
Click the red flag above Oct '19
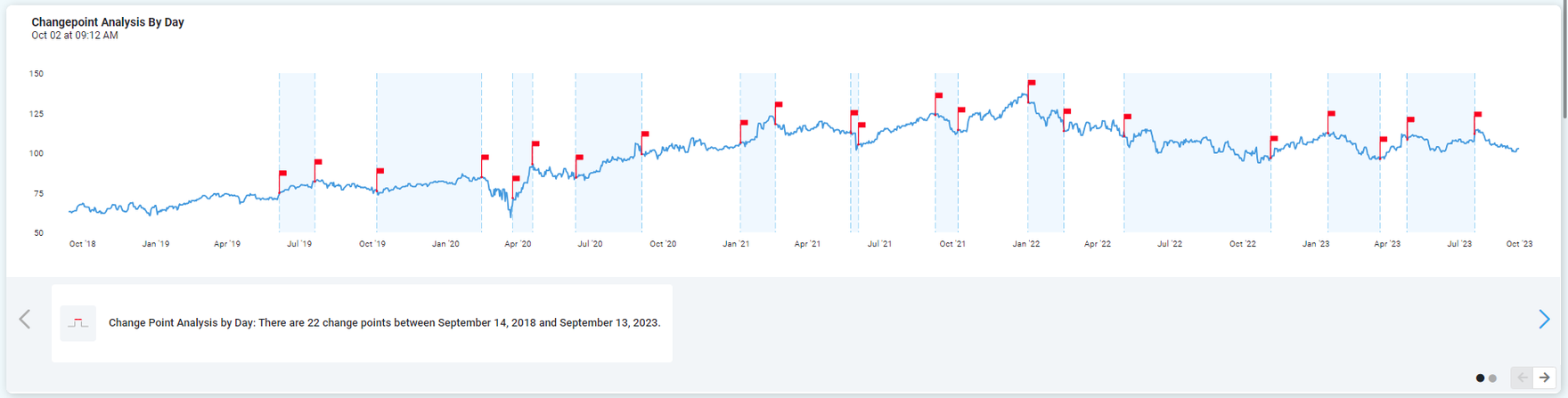click(x=380, y=171)
